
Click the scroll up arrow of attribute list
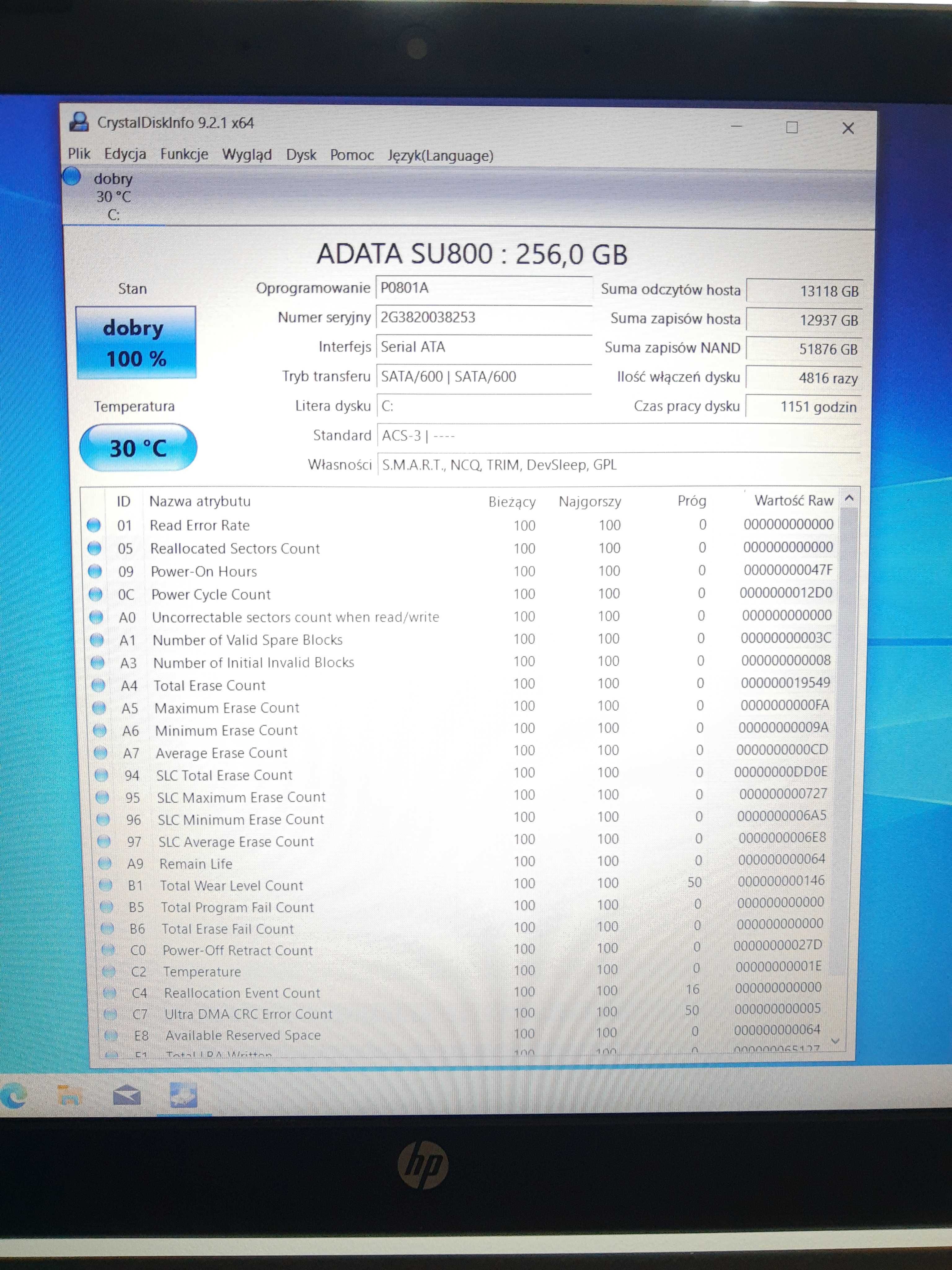coord(850,498)
